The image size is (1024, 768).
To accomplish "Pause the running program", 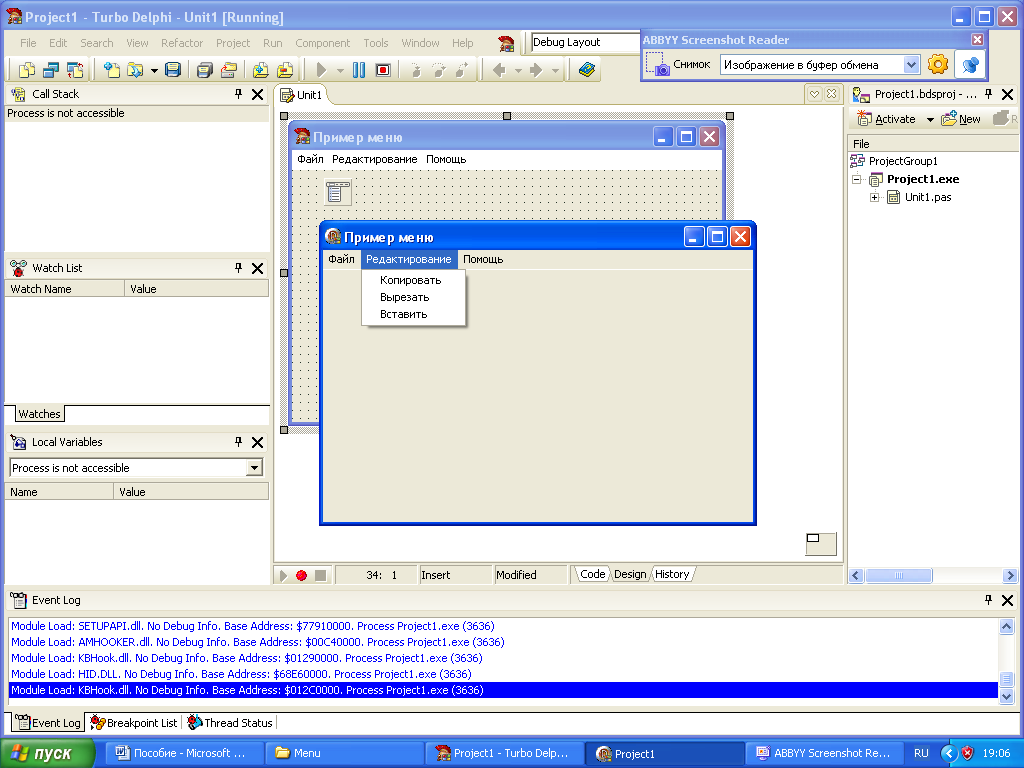I will (x=359, y=69).
